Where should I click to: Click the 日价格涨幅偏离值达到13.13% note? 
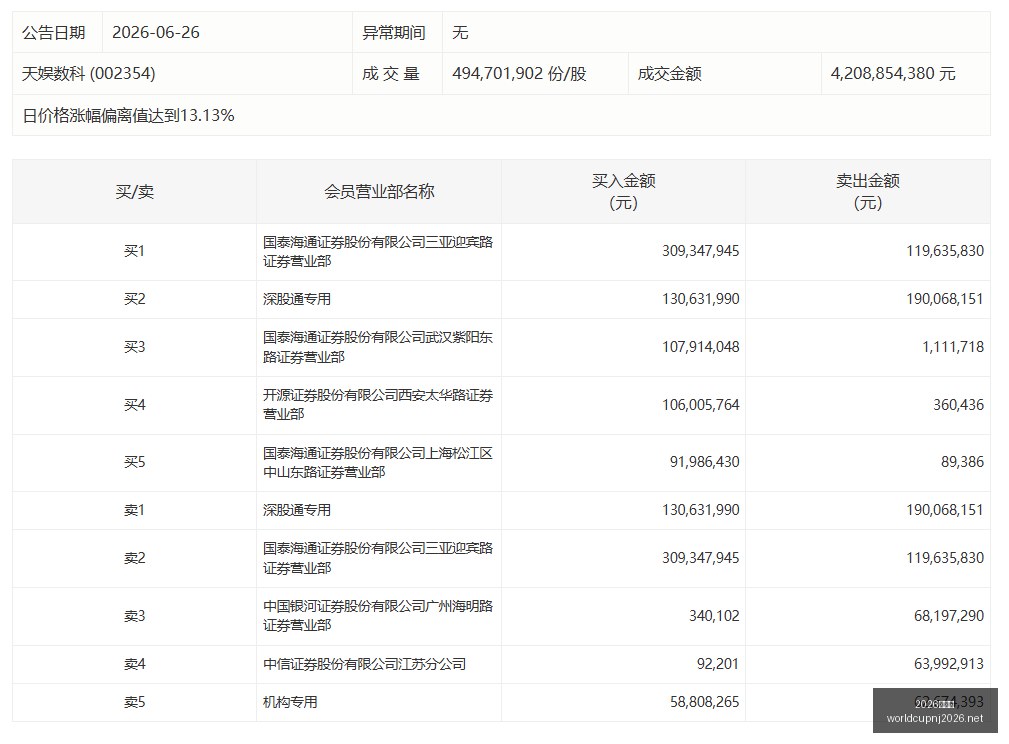tap(128, 115)
